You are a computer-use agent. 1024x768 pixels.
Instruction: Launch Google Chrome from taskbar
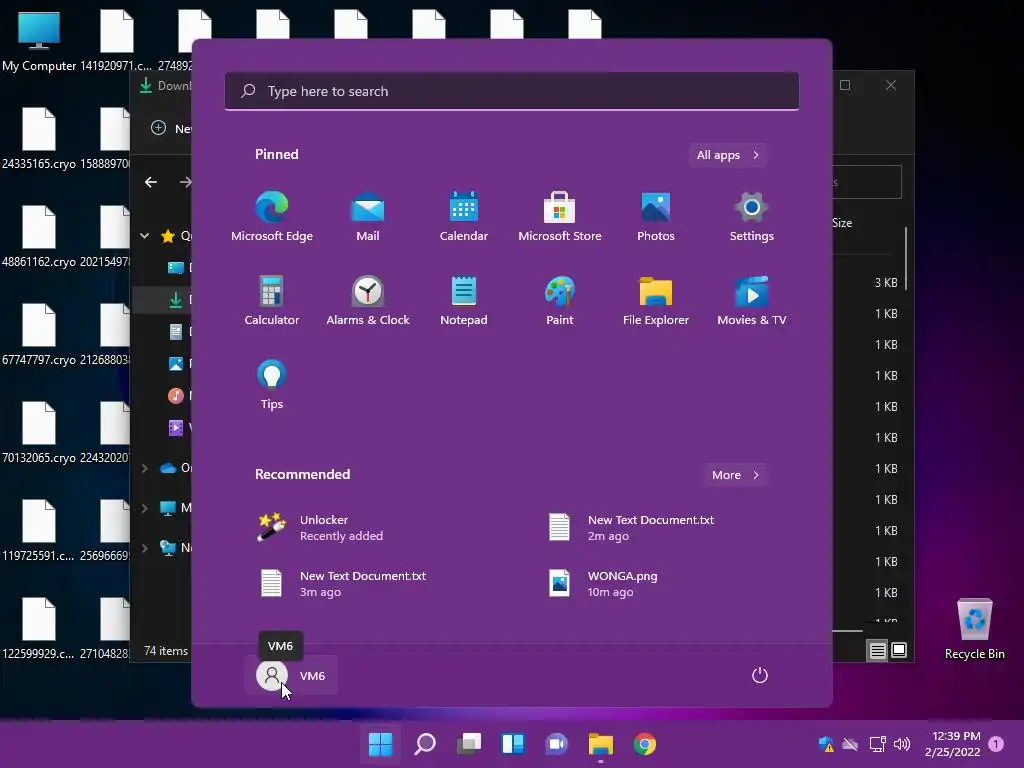[645, 744]
